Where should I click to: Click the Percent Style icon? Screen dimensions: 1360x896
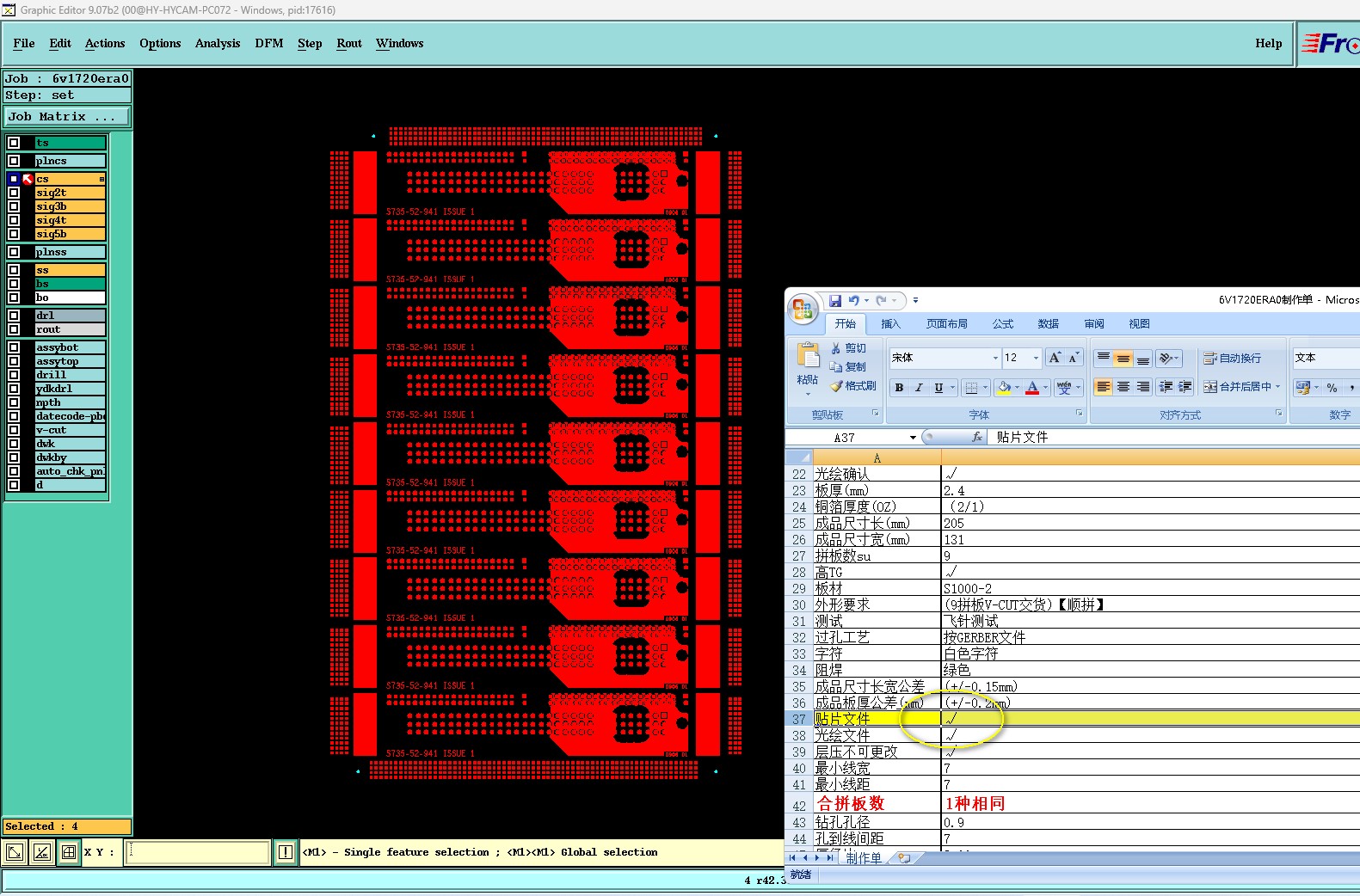coord(1332,388)
